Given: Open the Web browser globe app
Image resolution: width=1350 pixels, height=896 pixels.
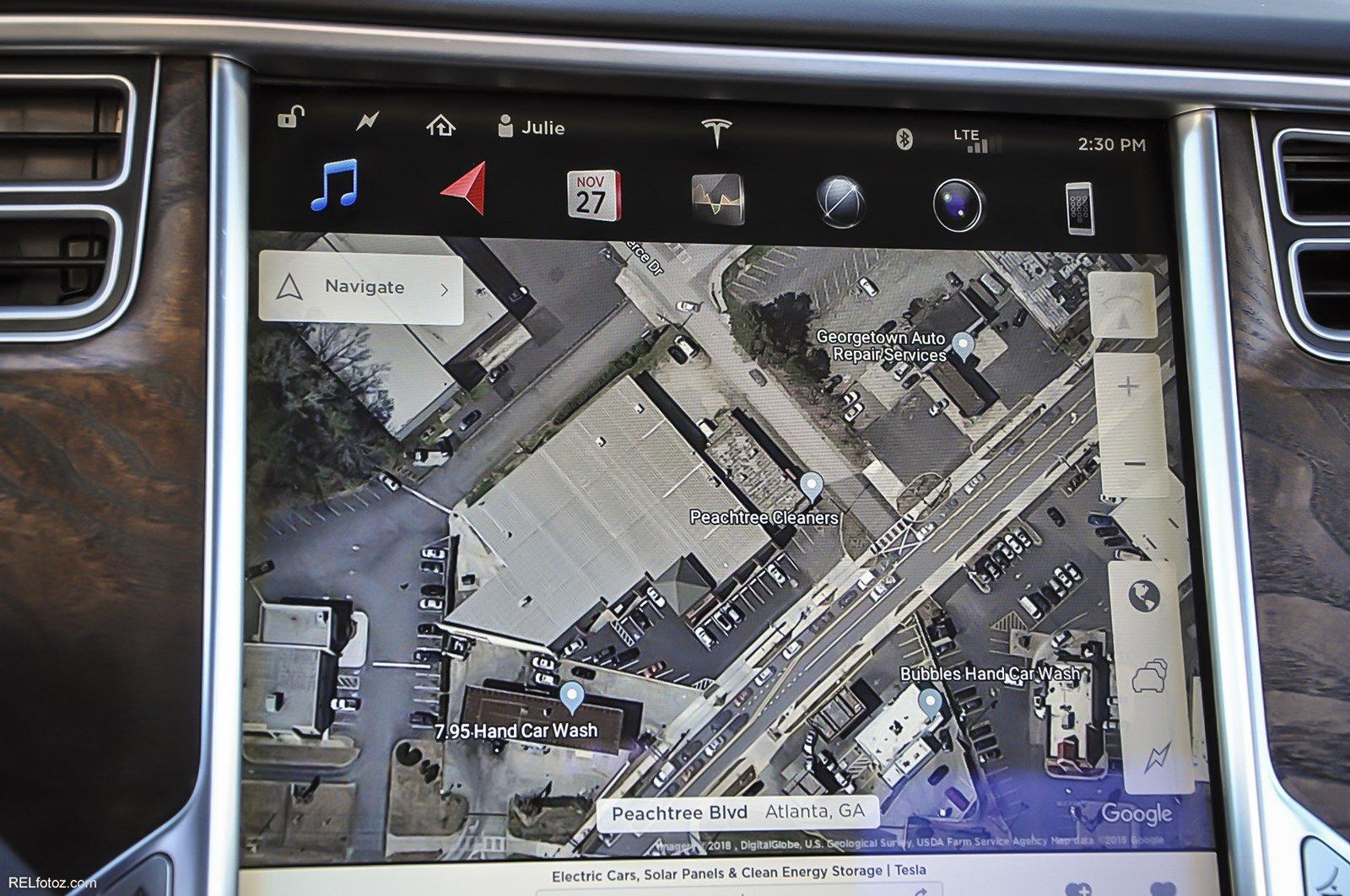Looking at the screenshot, I should (841, 202).
